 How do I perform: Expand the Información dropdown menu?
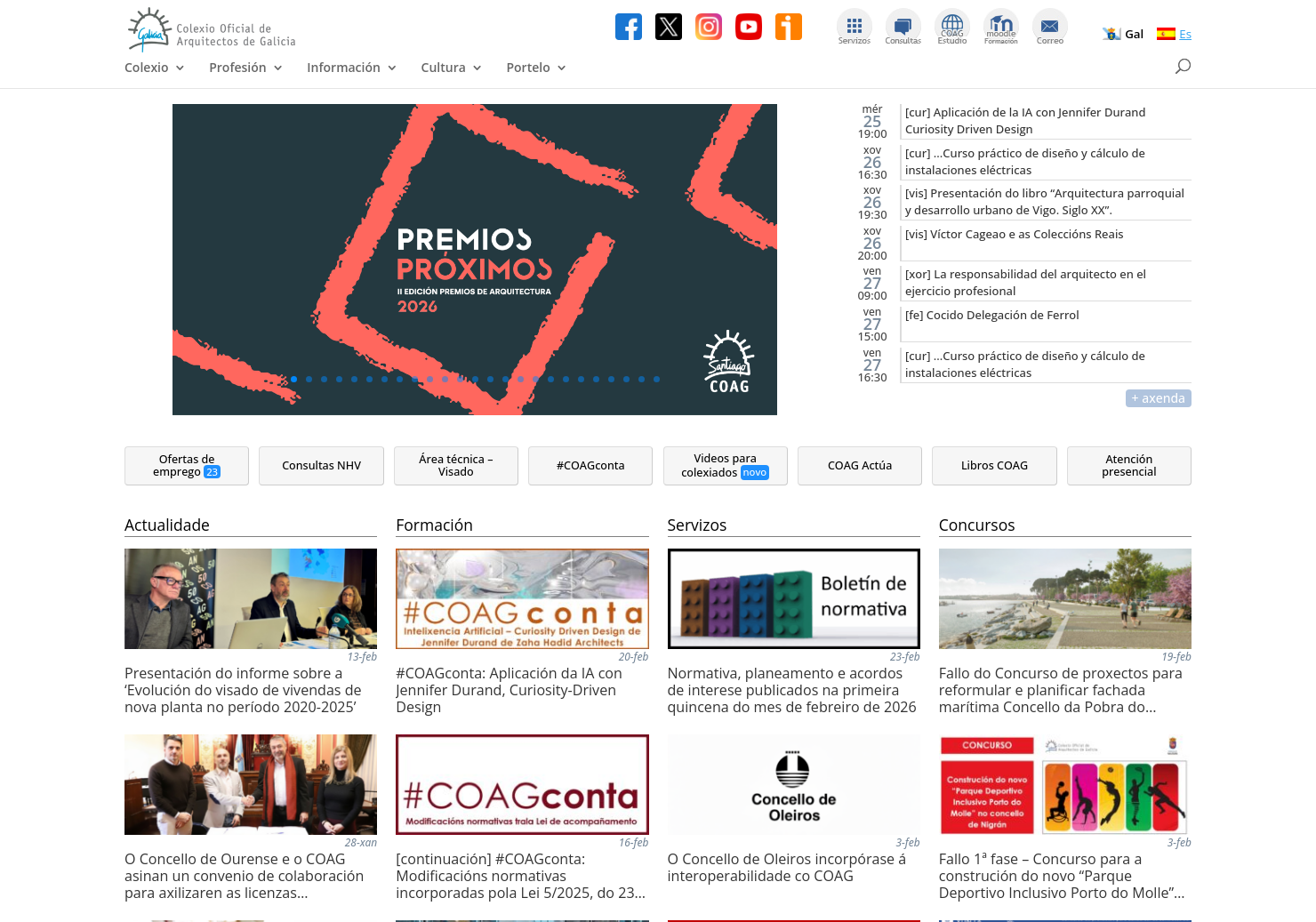click(351, 68)
